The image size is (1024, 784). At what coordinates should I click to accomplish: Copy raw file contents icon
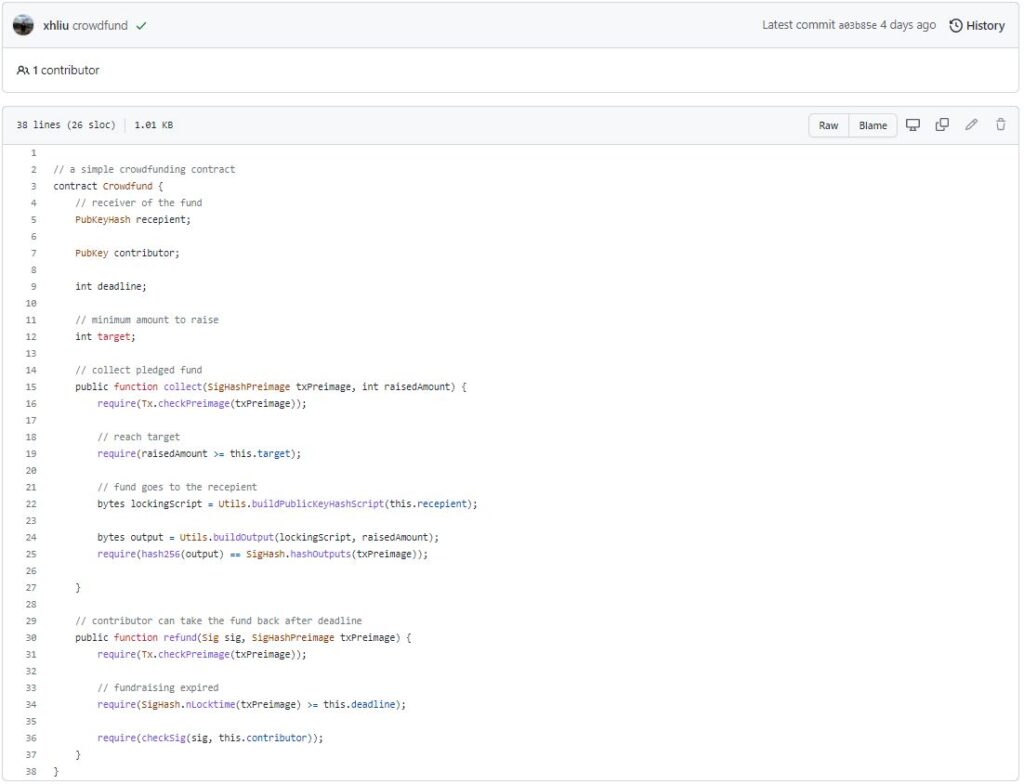(941, 125)
